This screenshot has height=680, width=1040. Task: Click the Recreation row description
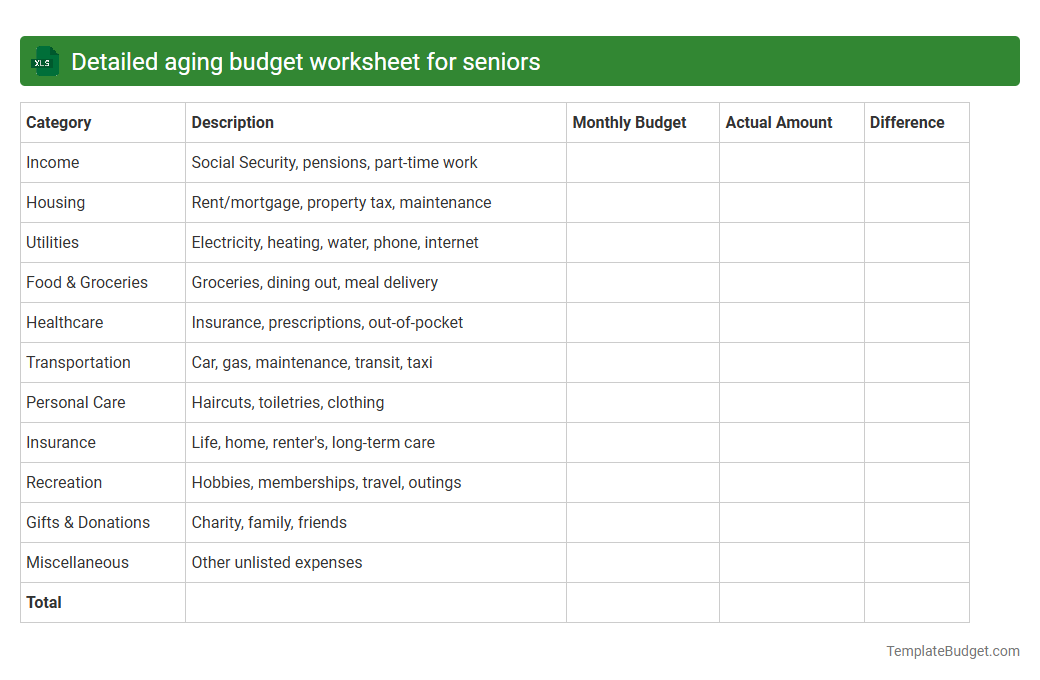point(326,482)
